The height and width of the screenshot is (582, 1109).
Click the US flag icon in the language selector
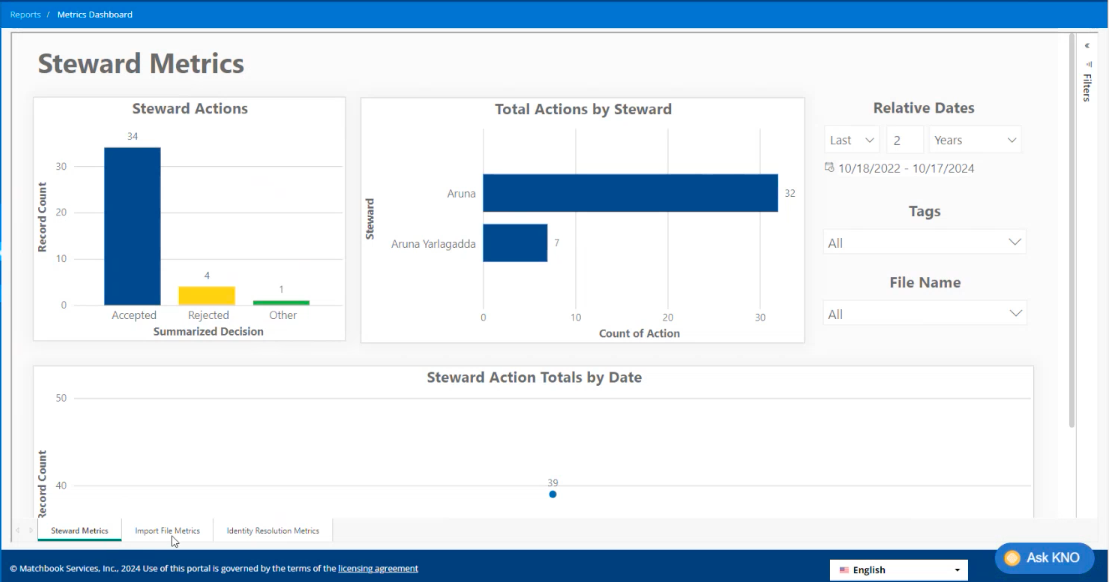[844, 570]
